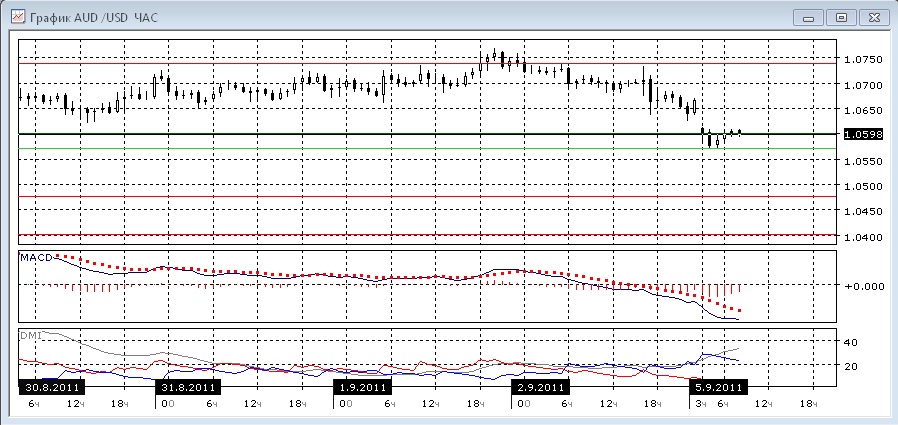
Task: Click the '3ч' time label after 5.9.2011
Action: pos(702,404)
